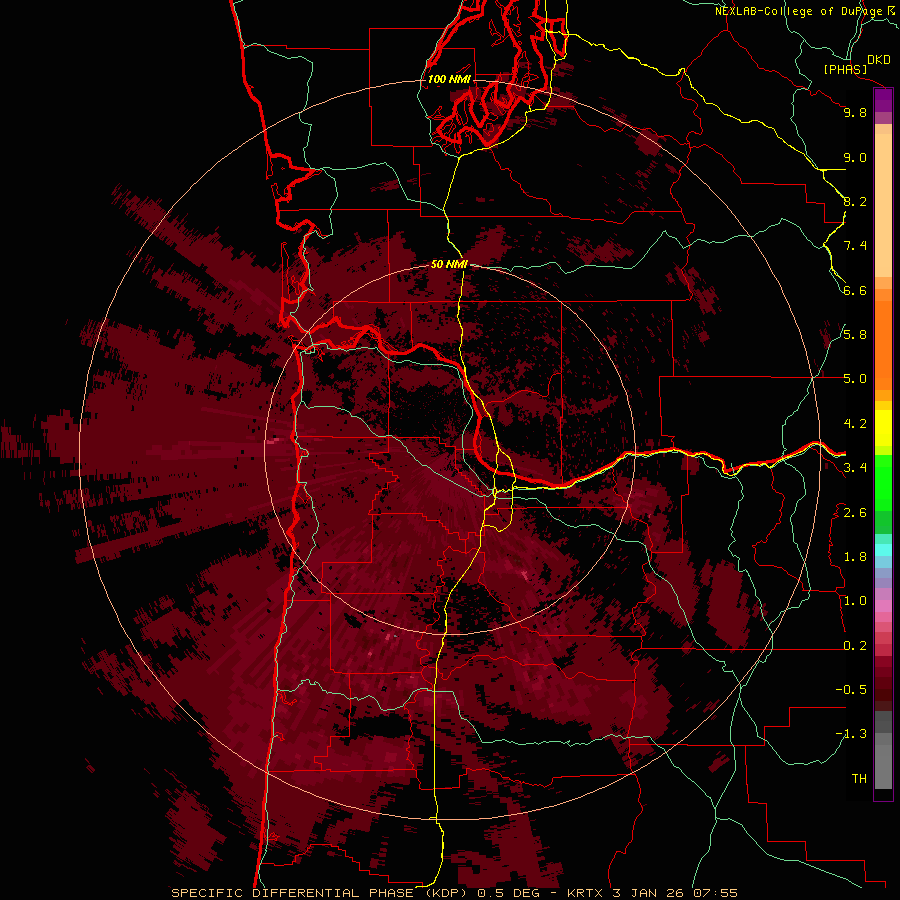Click the 1.0 scale value
Viewport: 900px width, 900px height.
[x=855, y=601]
